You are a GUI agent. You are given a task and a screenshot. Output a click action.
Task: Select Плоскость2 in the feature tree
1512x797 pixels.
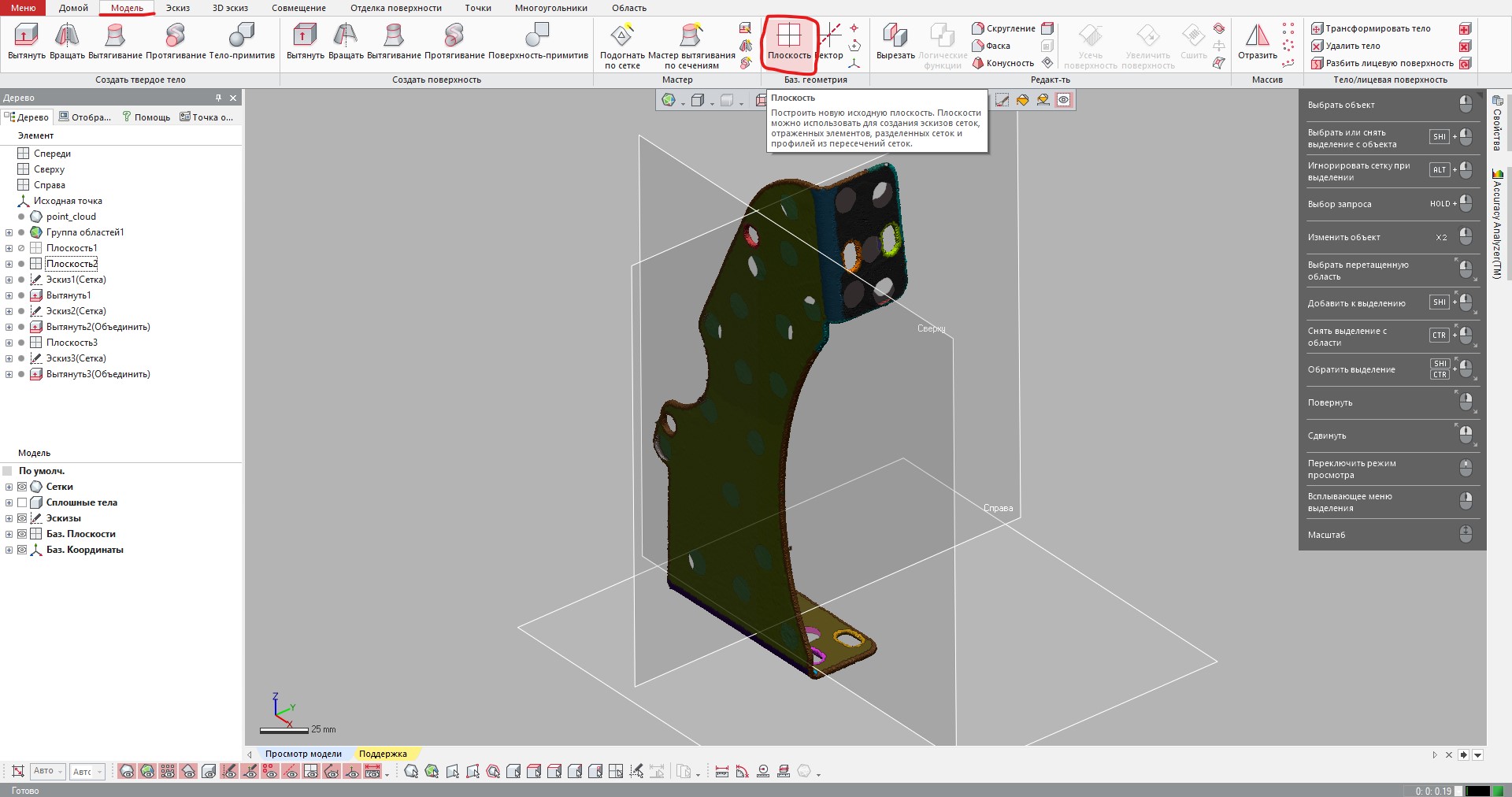[72, 264]
